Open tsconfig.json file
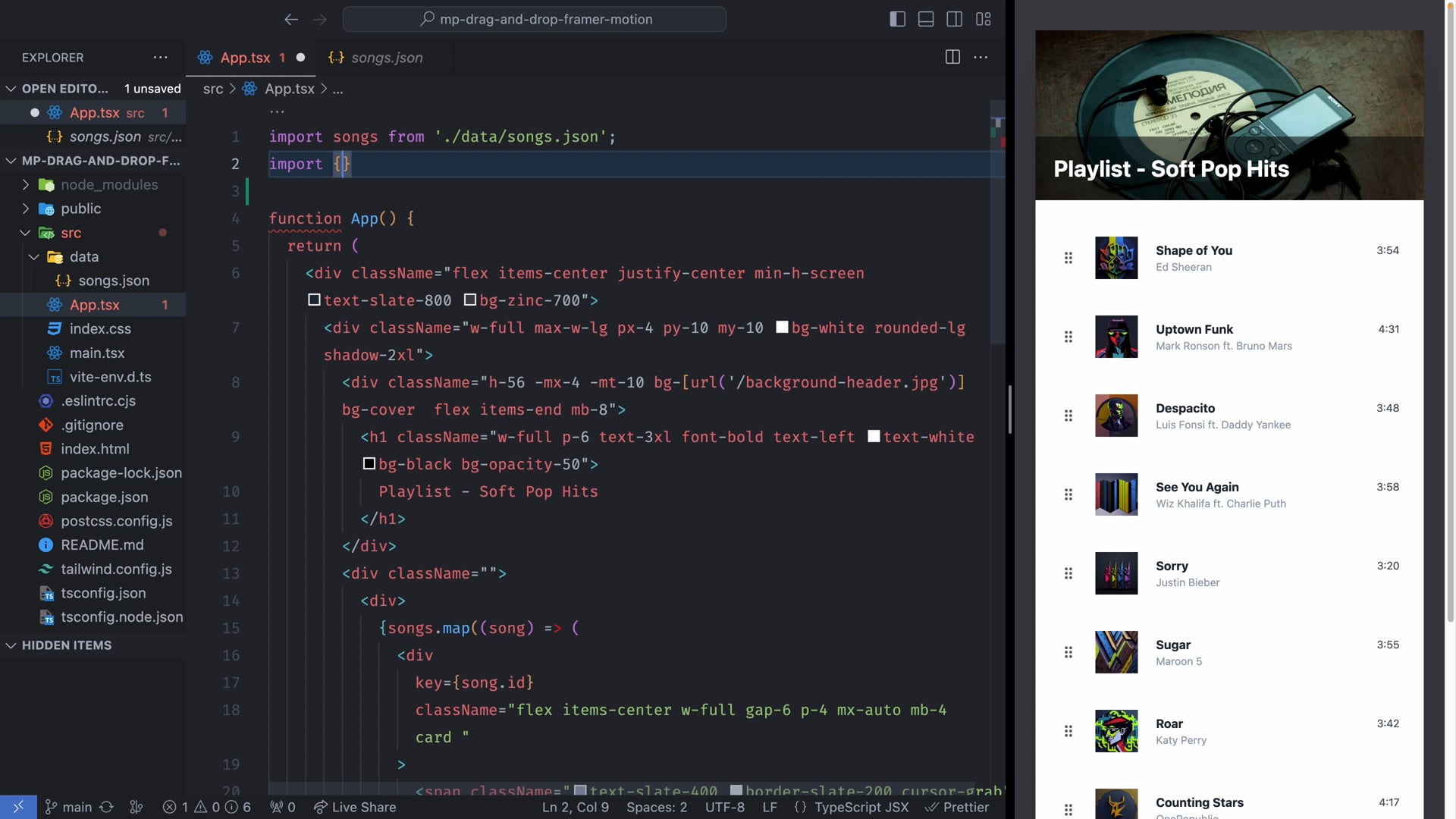Screen dimensions: 1456x819 point(93,593)
